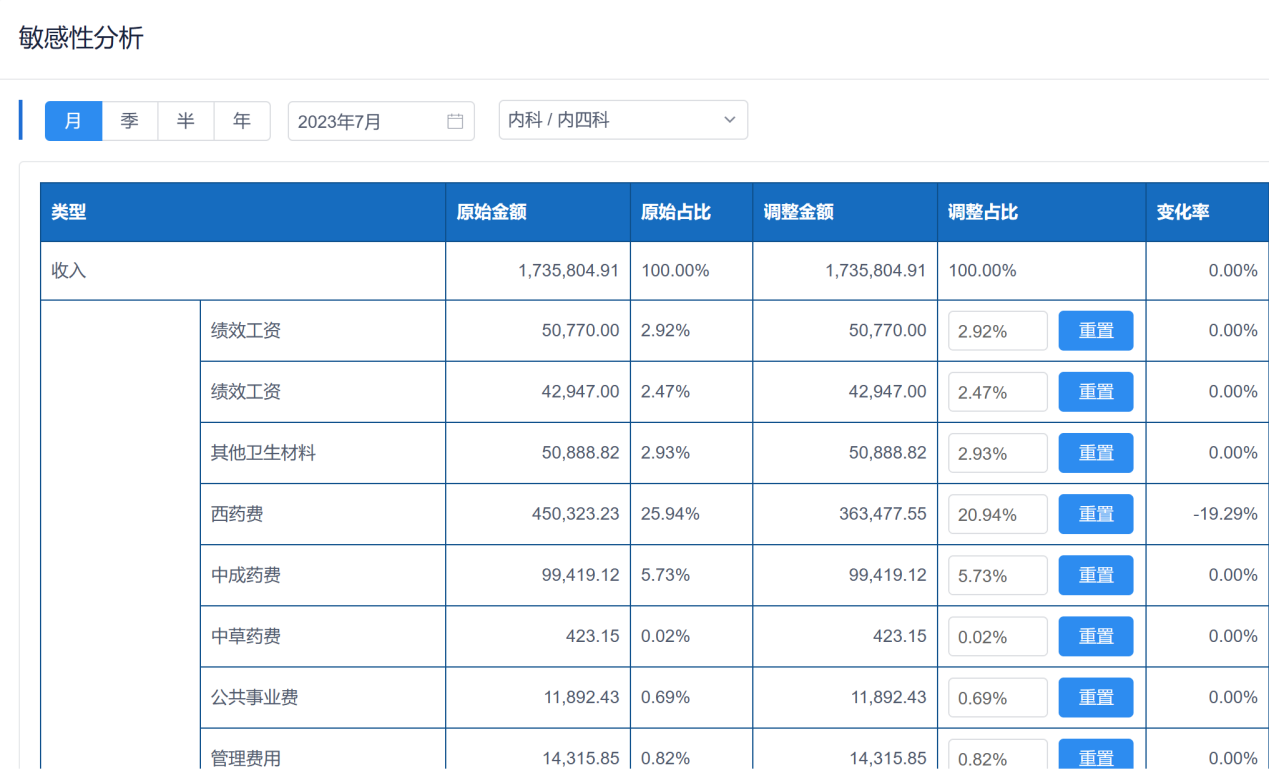
Task: Select the 收入 row label
Action: click(x=69, y=271)
